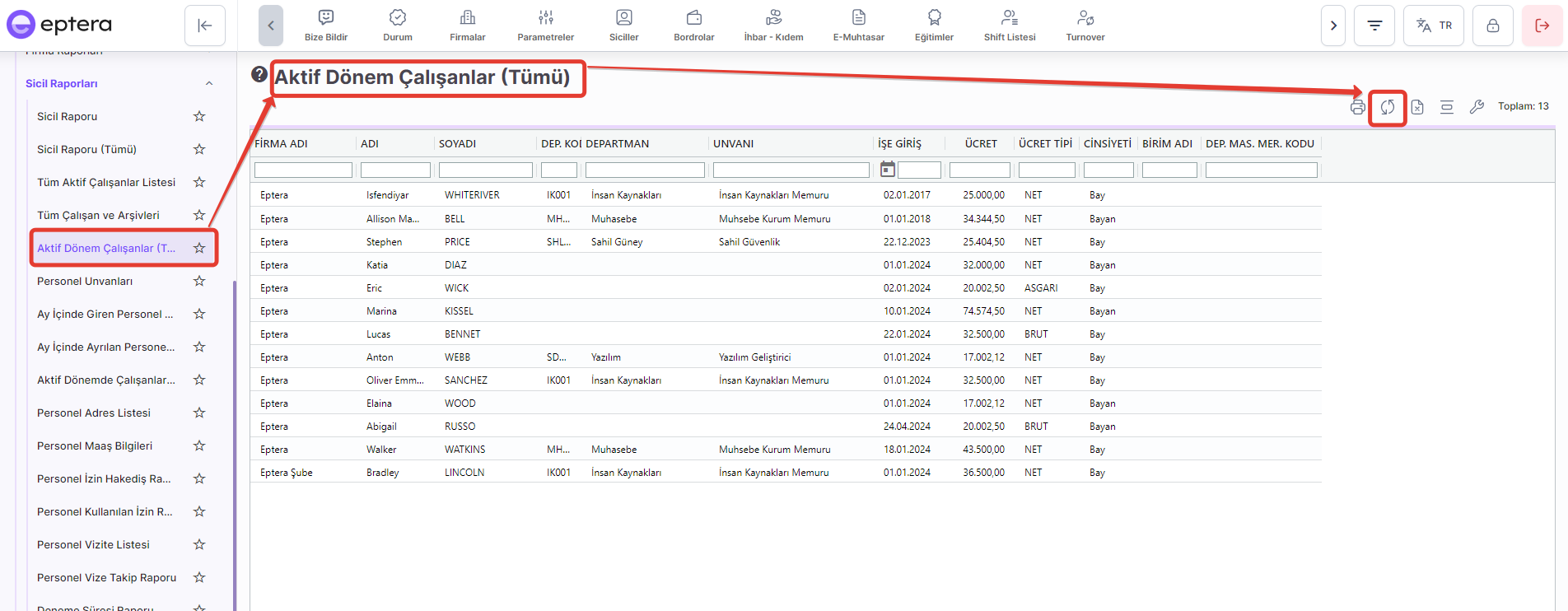The height and width of the screenshot is (611, 1568).
Task: Click the row layout icon beside wrench
Action: coord(1447,107)
